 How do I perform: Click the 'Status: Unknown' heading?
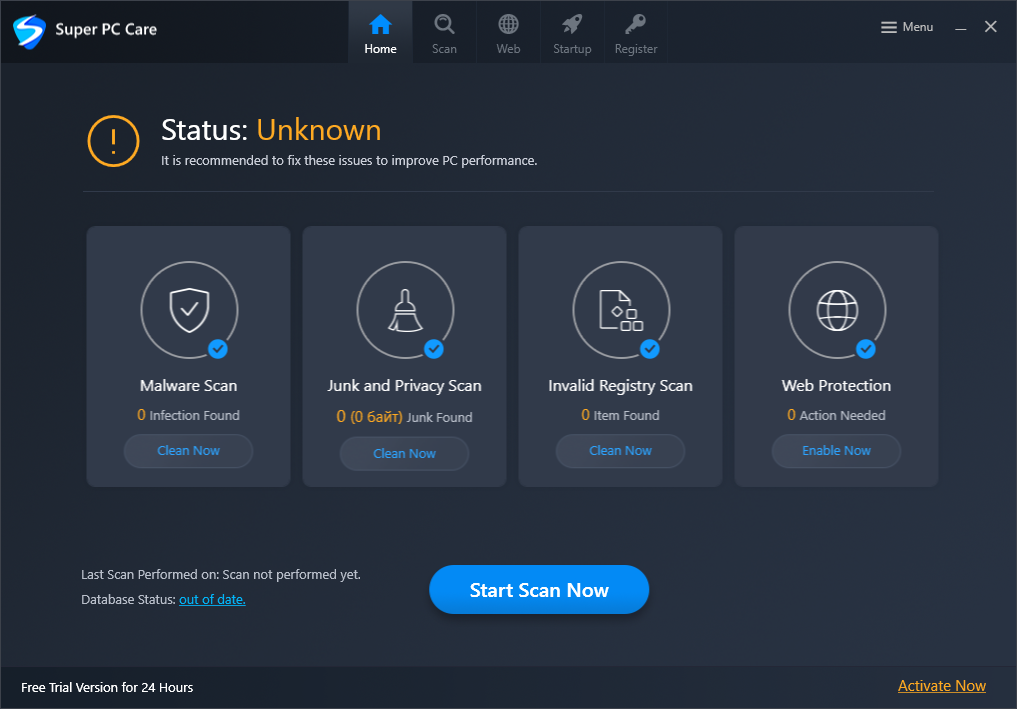pos(271,130)
